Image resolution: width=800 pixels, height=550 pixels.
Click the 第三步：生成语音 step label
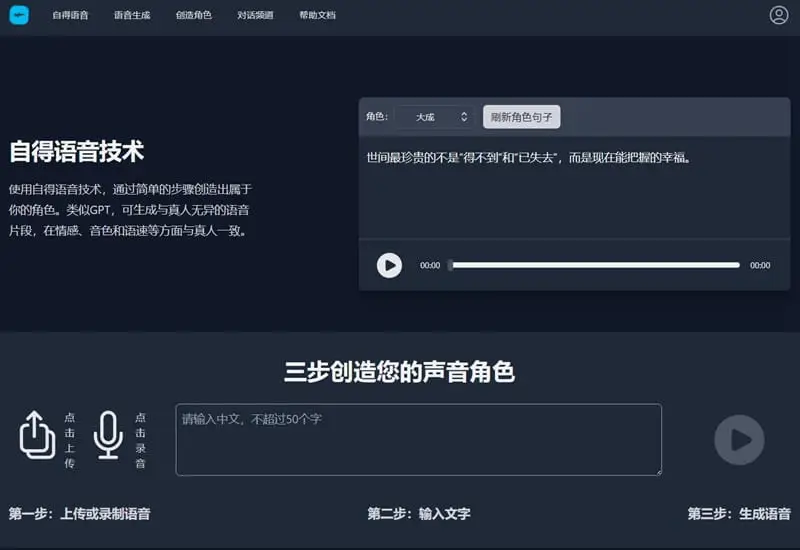point(738,514)
